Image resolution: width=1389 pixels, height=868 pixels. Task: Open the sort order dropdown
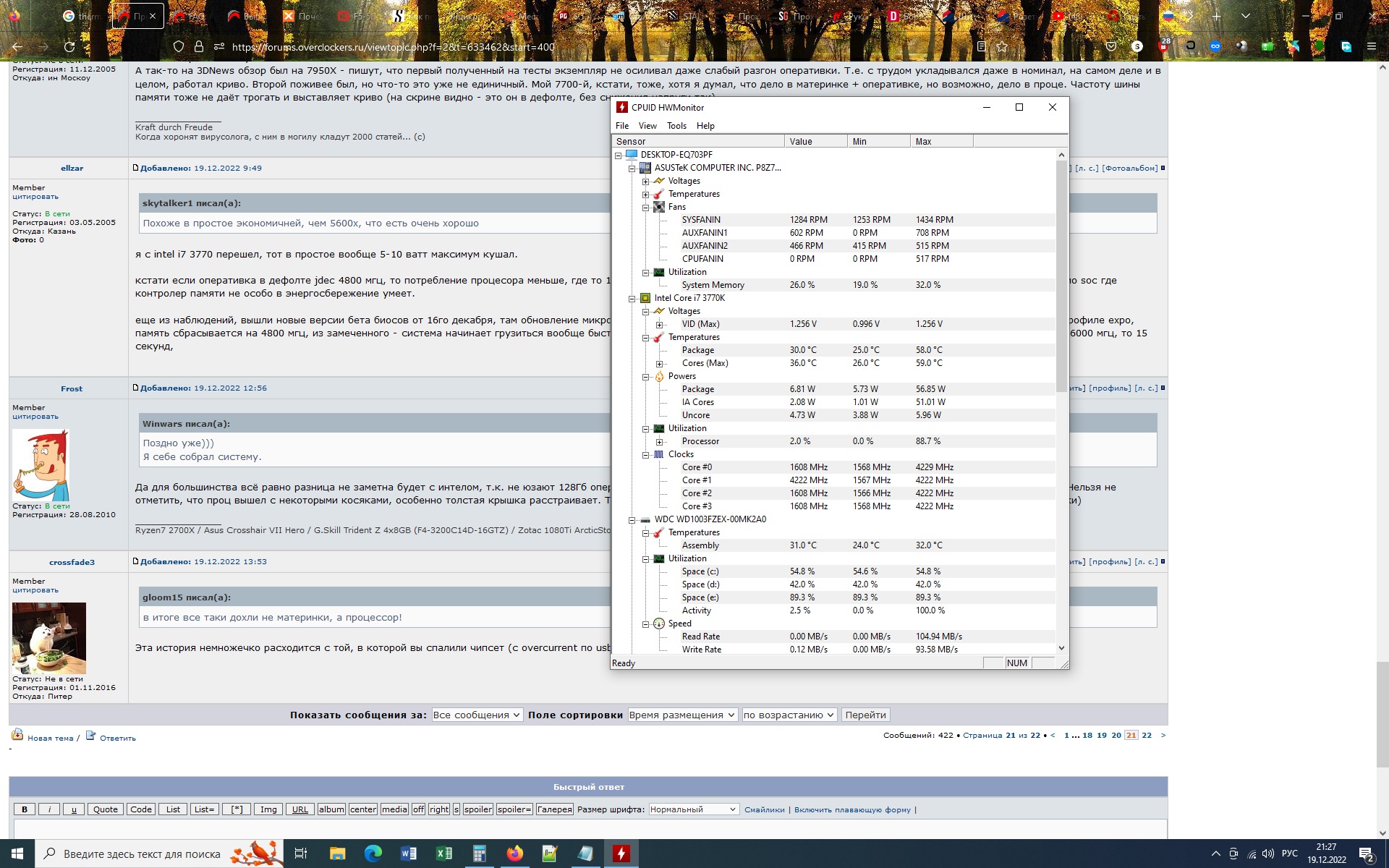(x=789, y=715)
